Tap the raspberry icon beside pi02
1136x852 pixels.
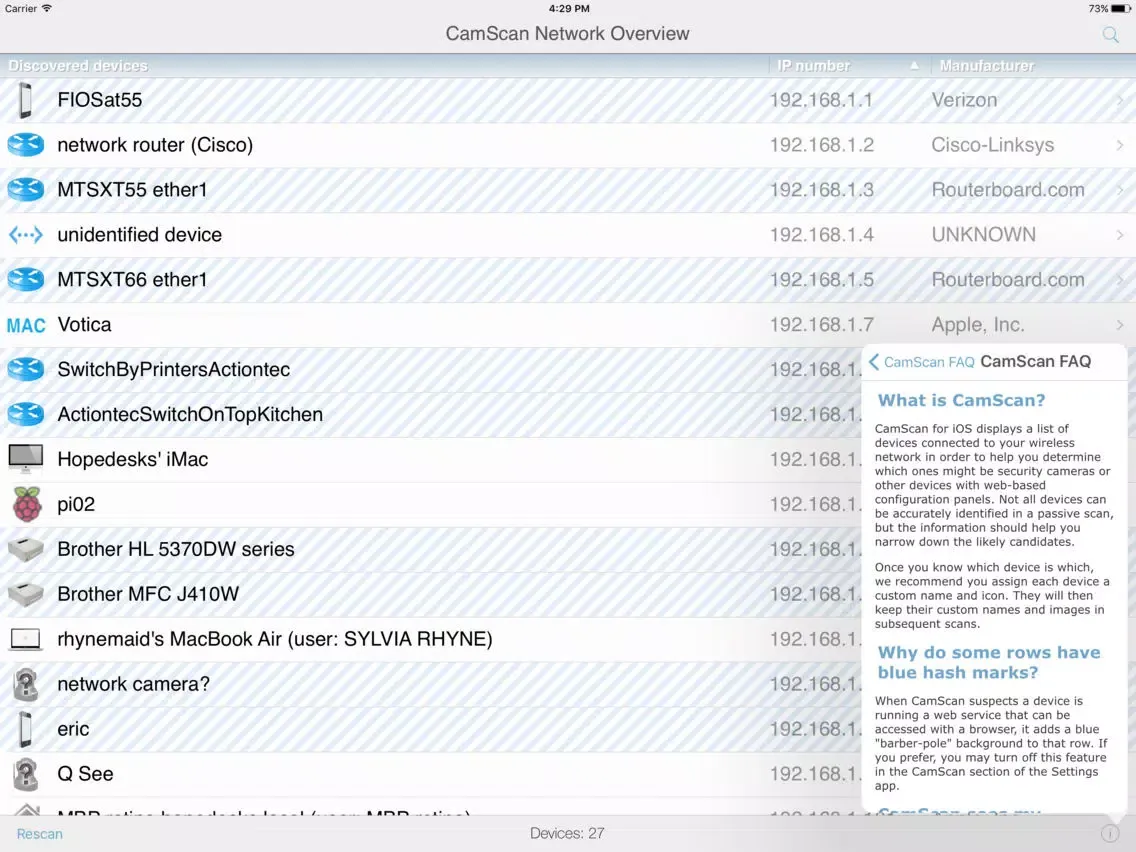point(27,504)
